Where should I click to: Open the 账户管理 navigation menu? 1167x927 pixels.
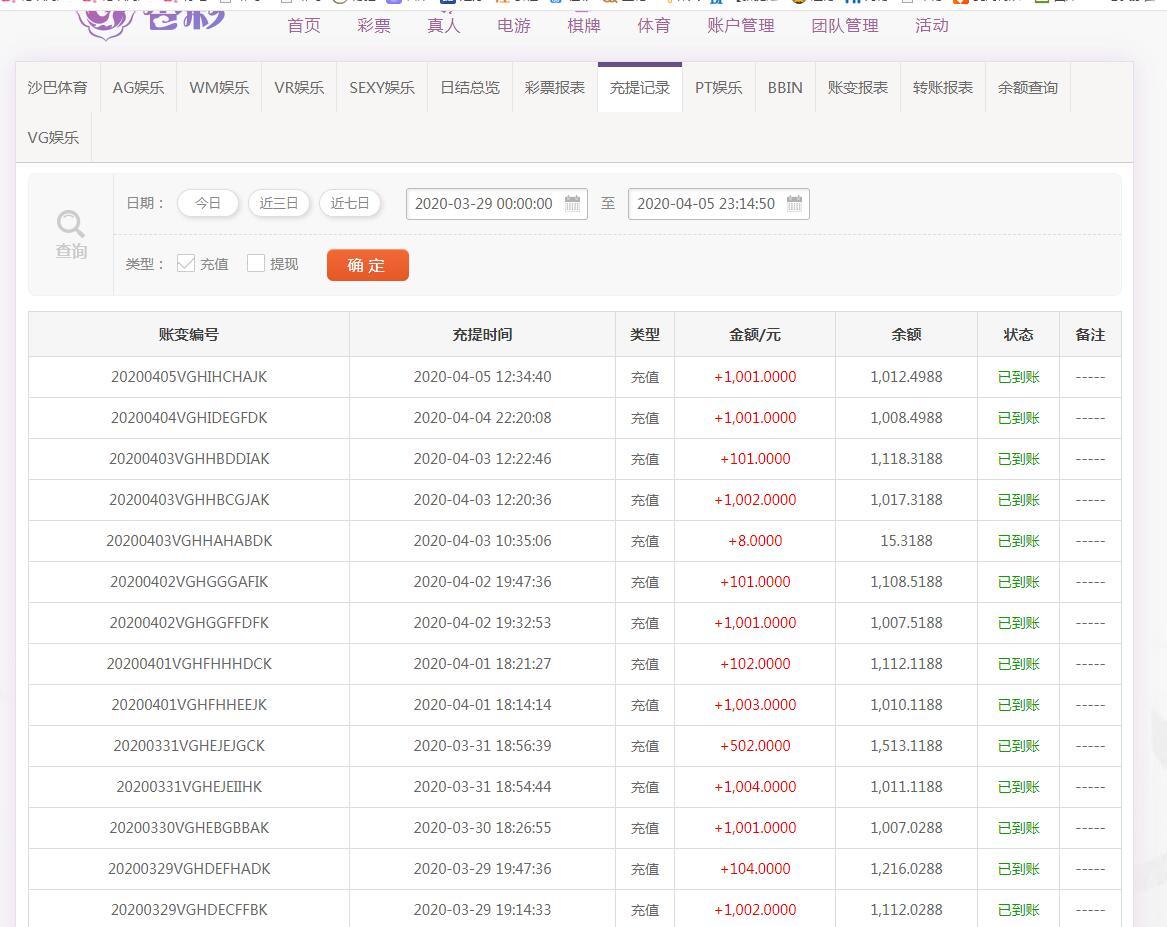tap(741, 25)
